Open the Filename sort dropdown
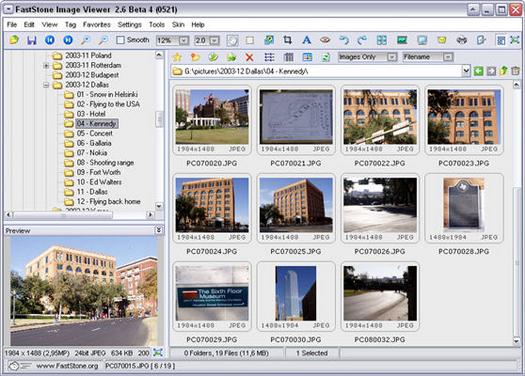 (448, 57)
